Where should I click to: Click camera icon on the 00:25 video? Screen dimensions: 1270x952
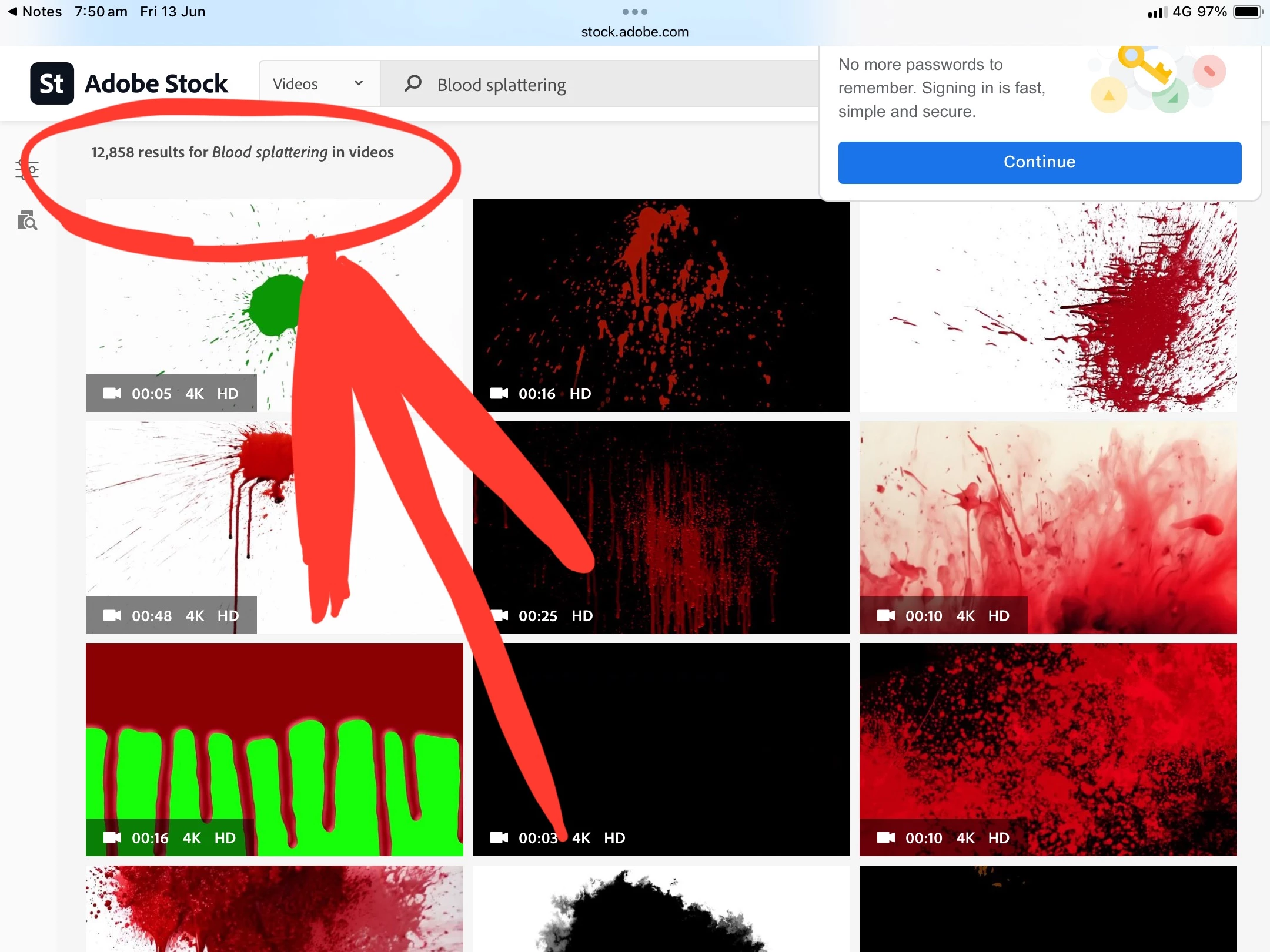click(500, 615)
